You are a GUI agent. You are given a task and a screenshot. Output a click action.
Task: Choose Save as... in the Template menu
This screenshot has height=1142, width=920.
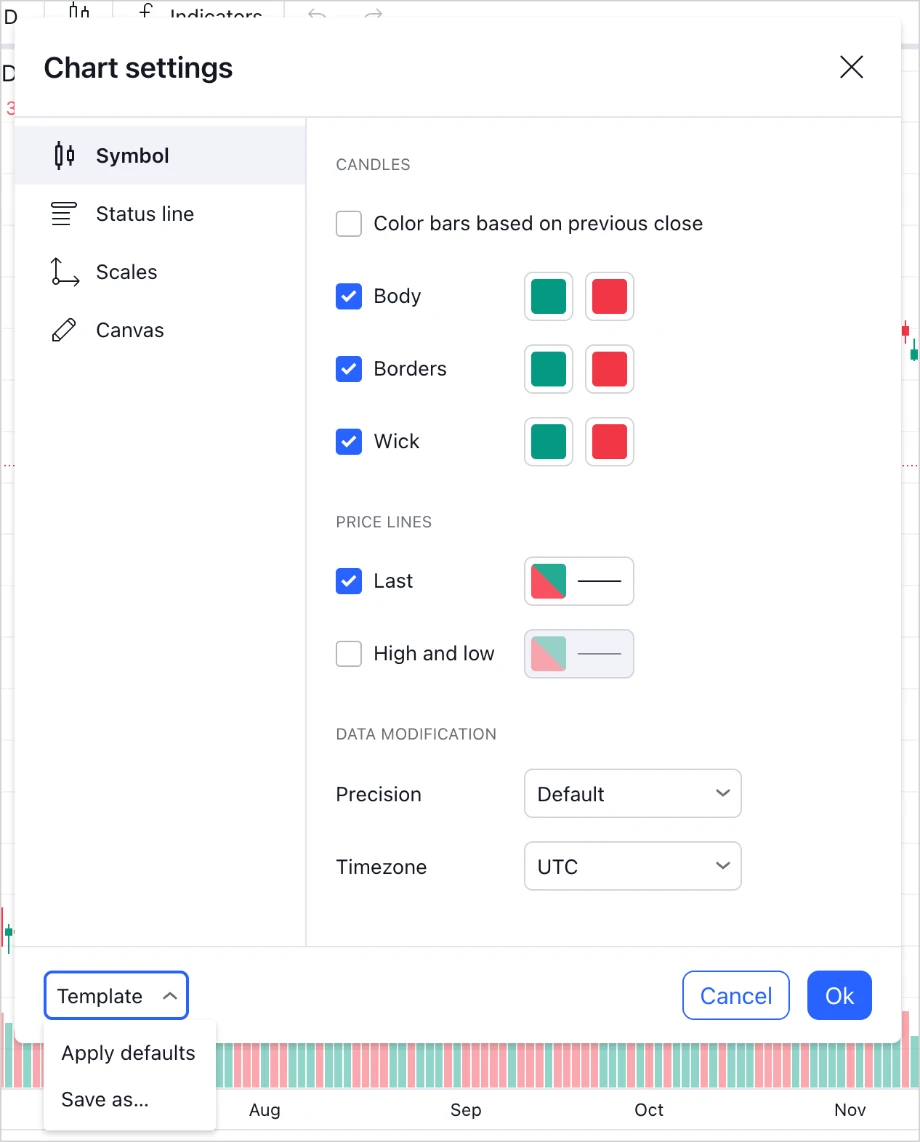[104, 1099]
